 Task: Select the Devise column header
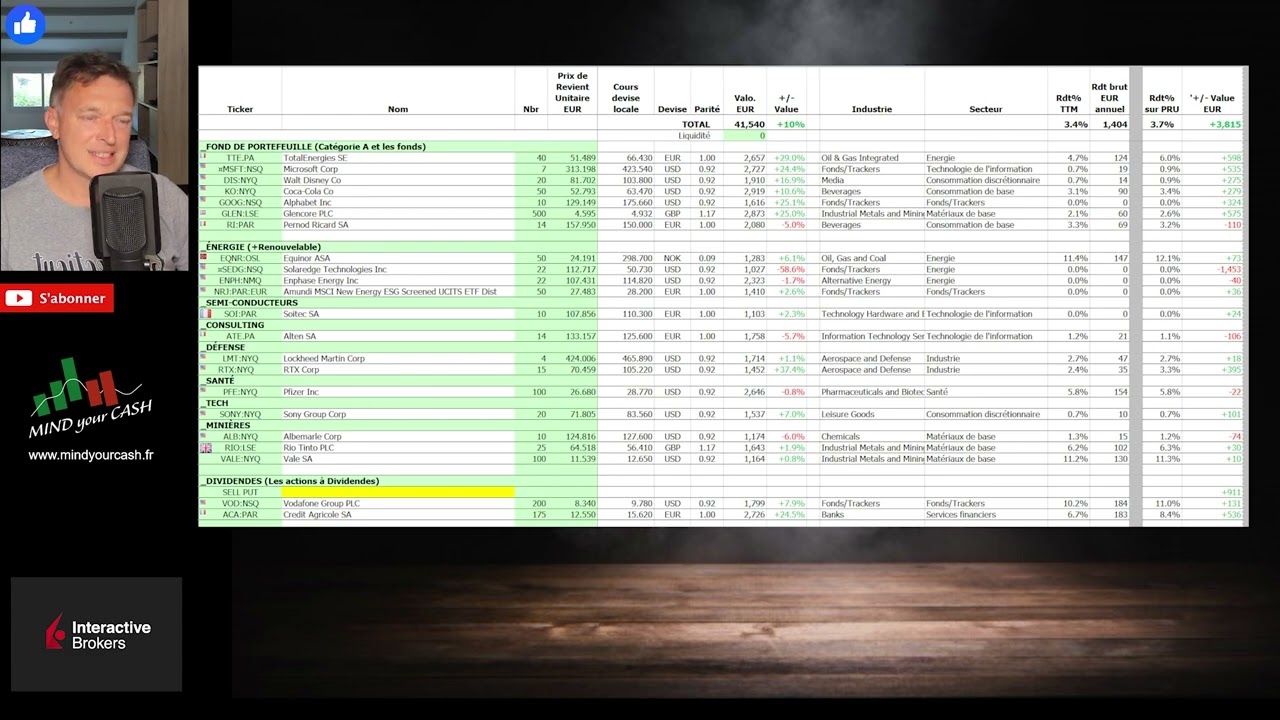click(x=672, y=109)
